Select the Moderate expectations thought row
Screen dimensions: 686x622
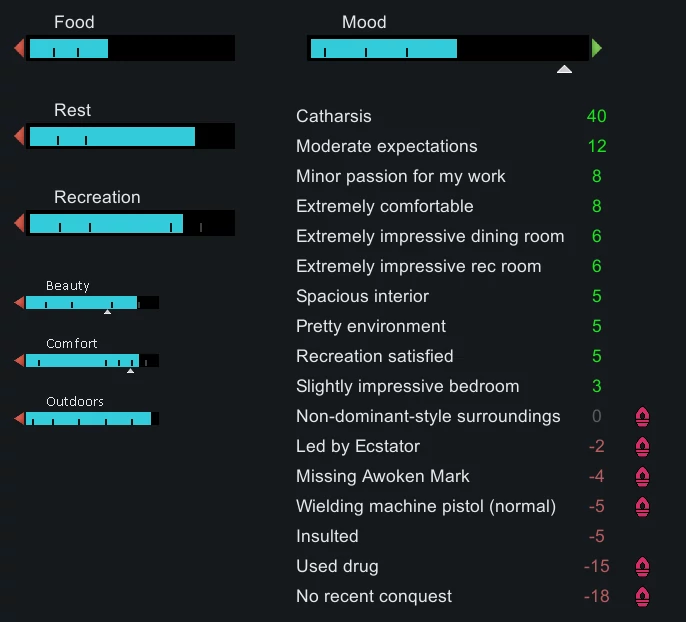pyautogui.click(x=386, y=147)
